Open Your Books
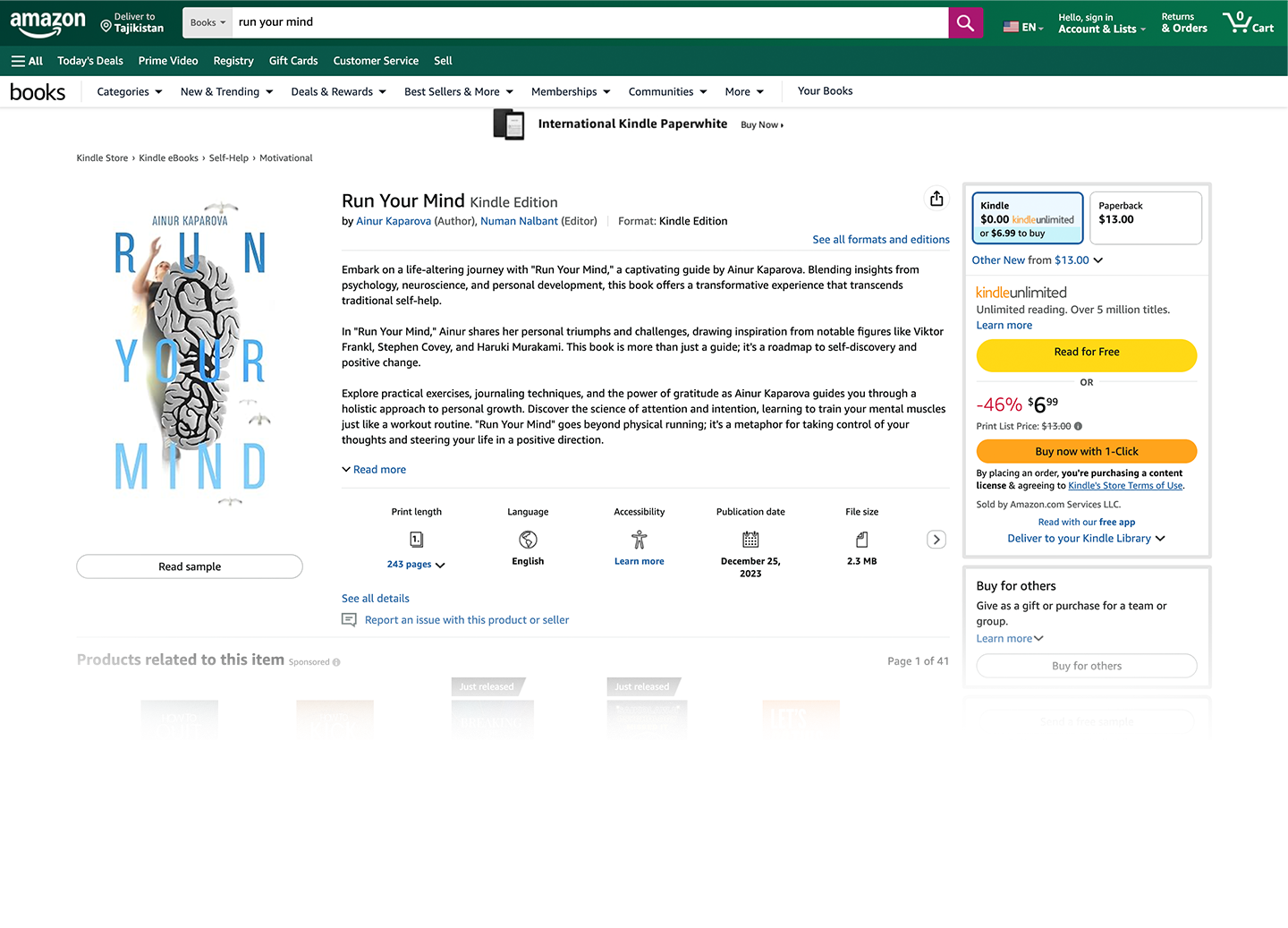The height and width of the screenshot is (928, 1288). click(825, 91)
